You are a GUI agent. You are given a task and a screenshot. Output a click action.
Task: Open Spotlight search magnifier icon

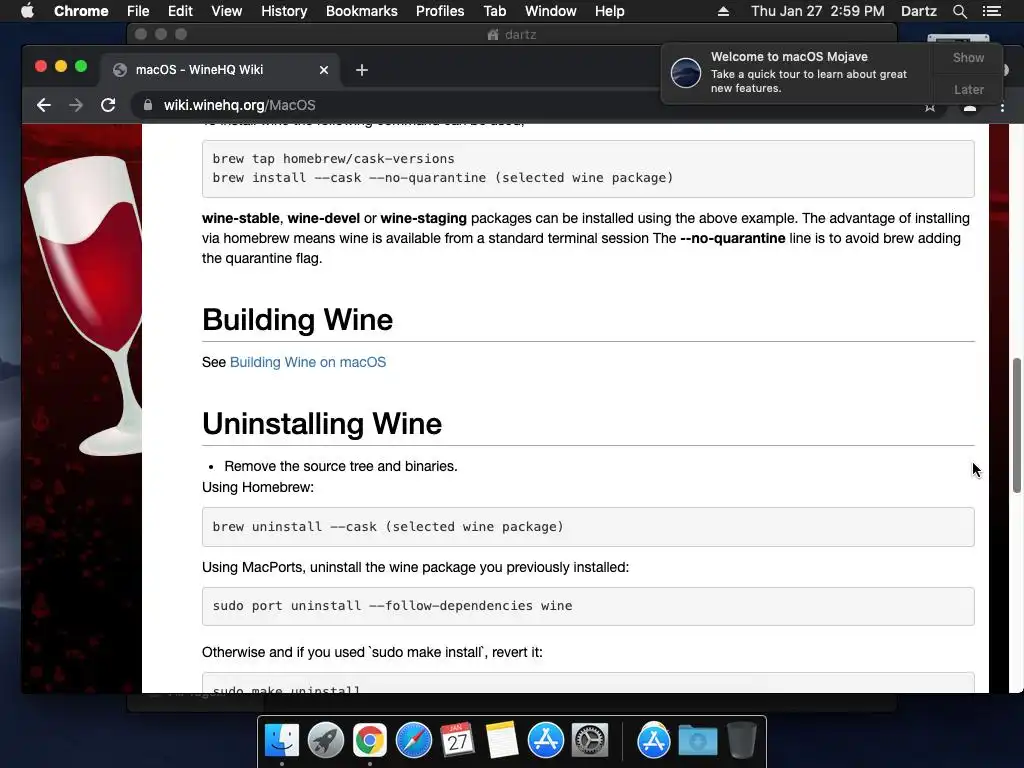point(959,11)
